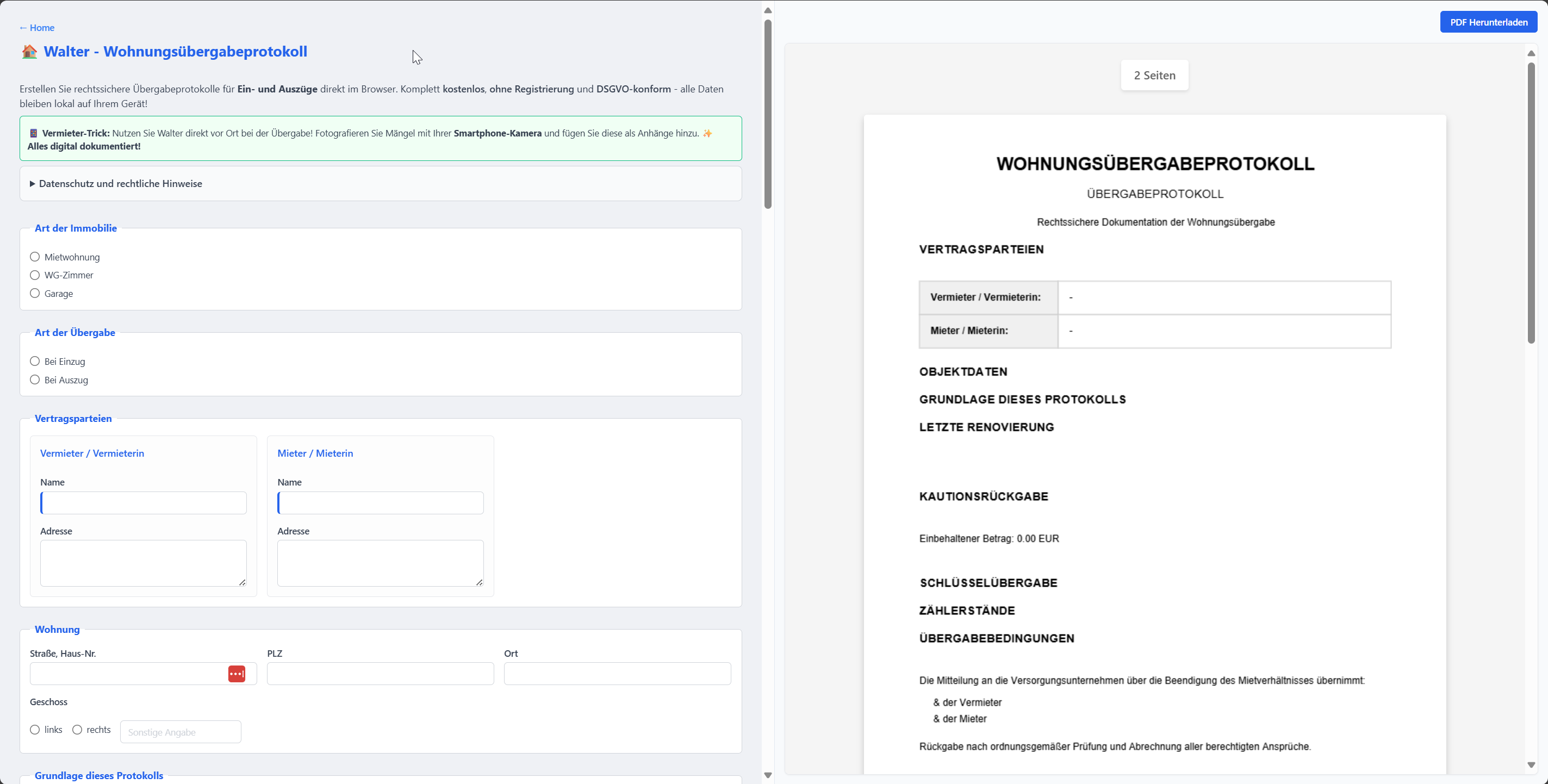This screenshot has height=784, width=1548.
Task: Select Bei Auszug handover type
Action: pyautogui.click(x=35, y=379)
